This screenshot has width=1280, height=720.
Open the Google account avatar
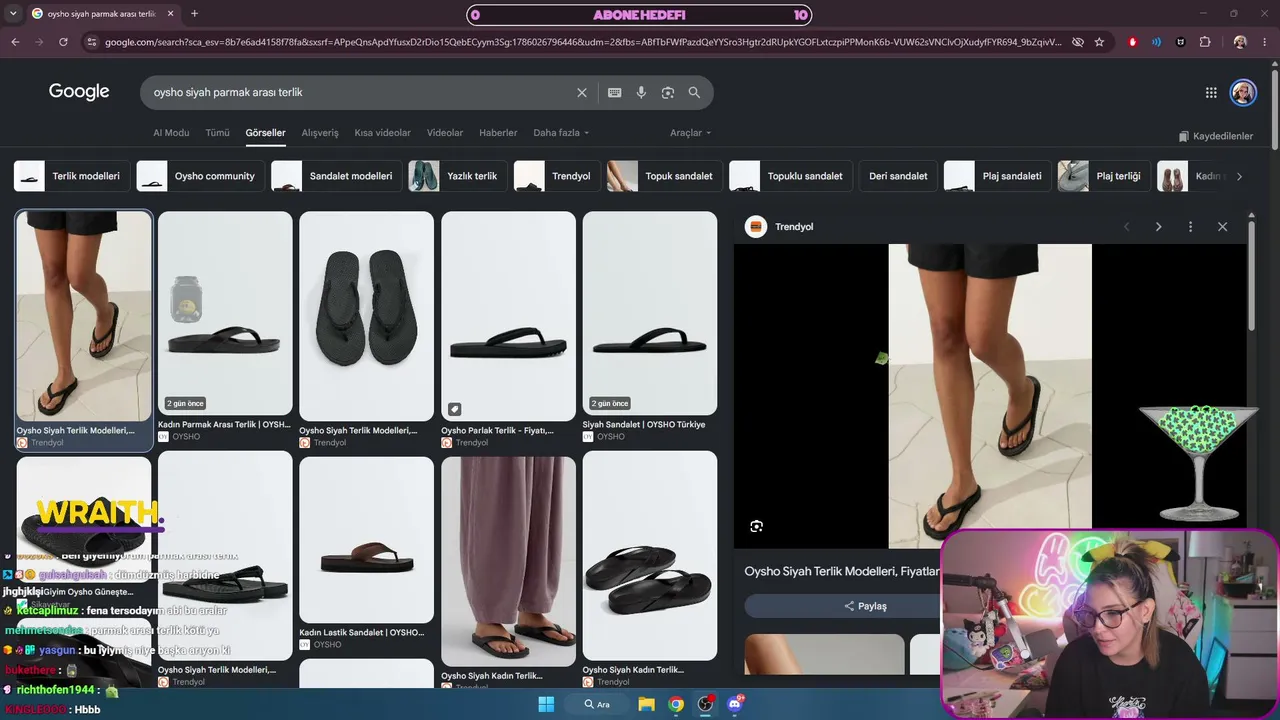1243,93
